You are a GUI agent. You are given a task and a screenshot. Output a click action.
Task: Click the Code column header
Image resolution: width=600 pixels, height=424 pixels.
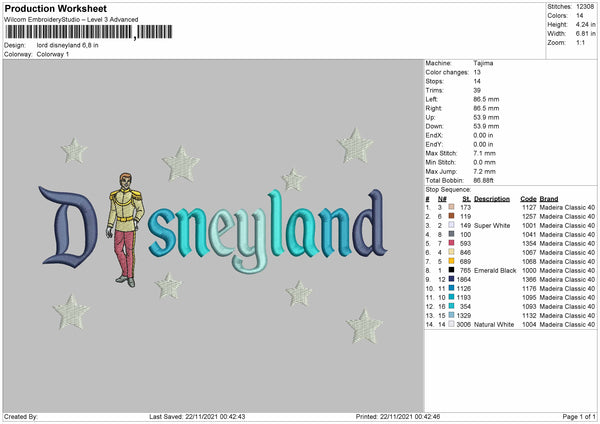[x=528, y=199]
